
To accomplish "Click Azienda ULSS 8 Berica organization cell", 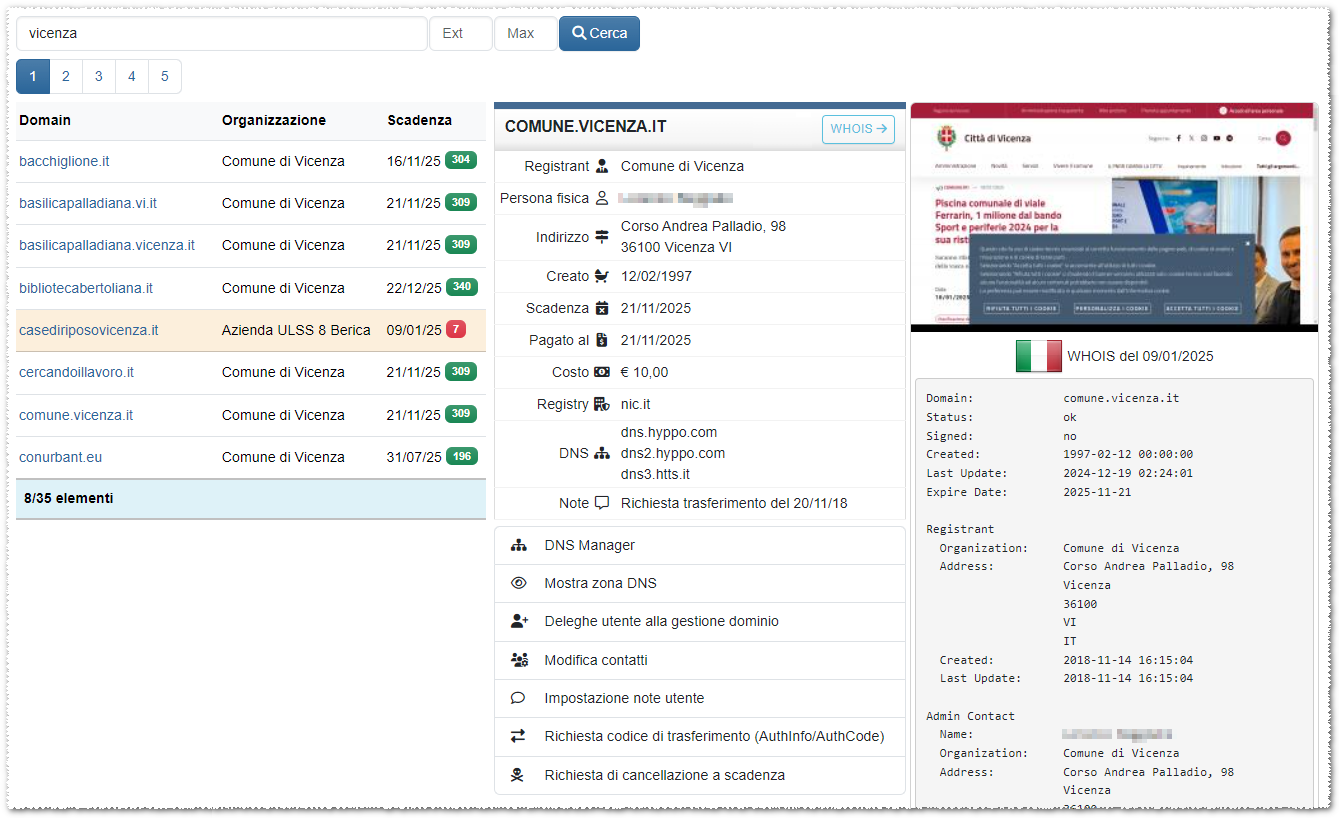I will point(296,330).
